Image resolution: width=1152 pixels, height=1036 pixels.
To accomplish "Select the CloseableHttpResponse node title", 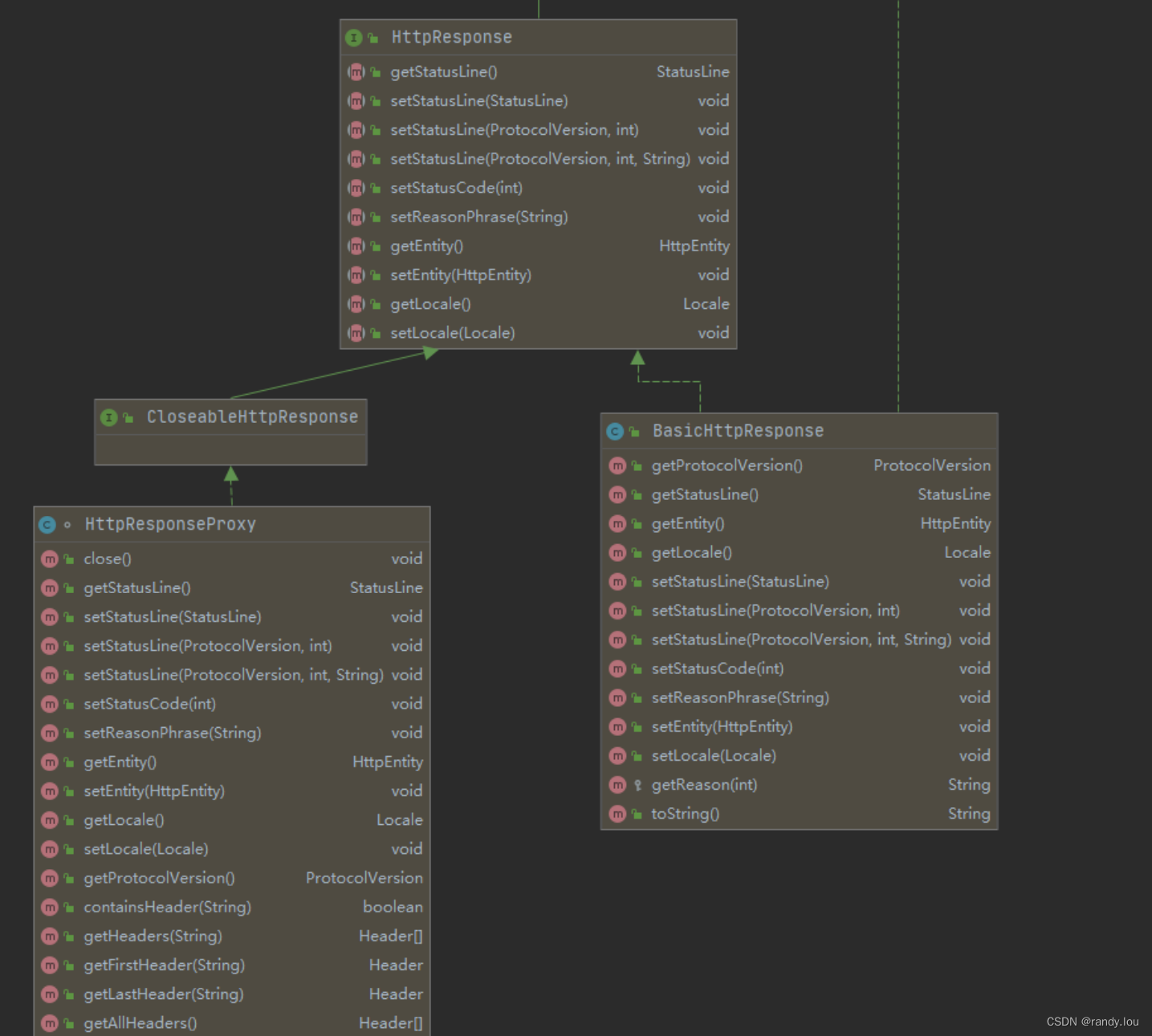I will click(252, 416).
